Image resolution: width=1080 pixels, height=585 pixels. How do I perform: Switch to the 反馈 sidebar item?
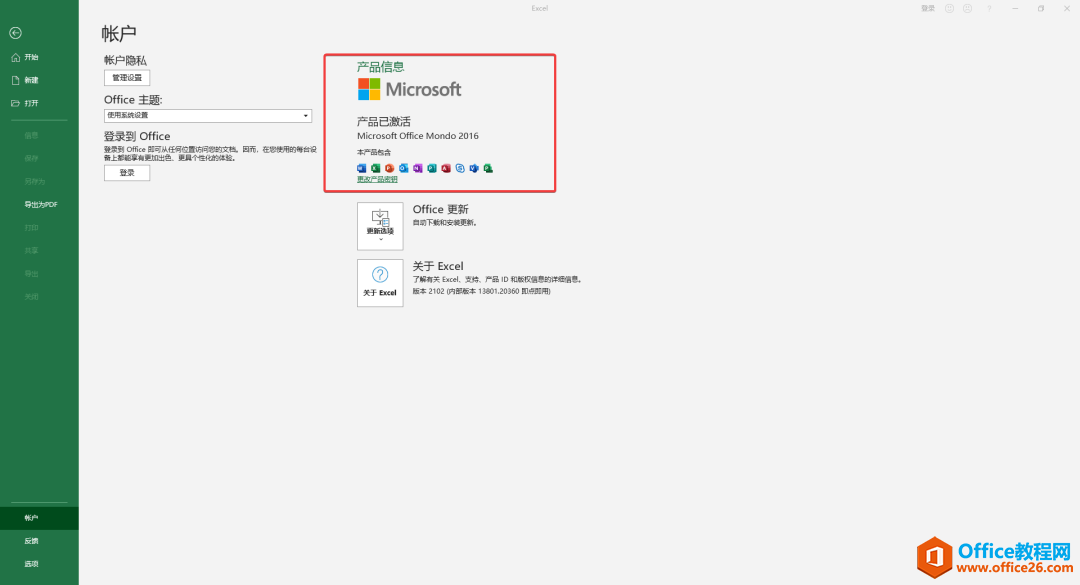[31, 540]
